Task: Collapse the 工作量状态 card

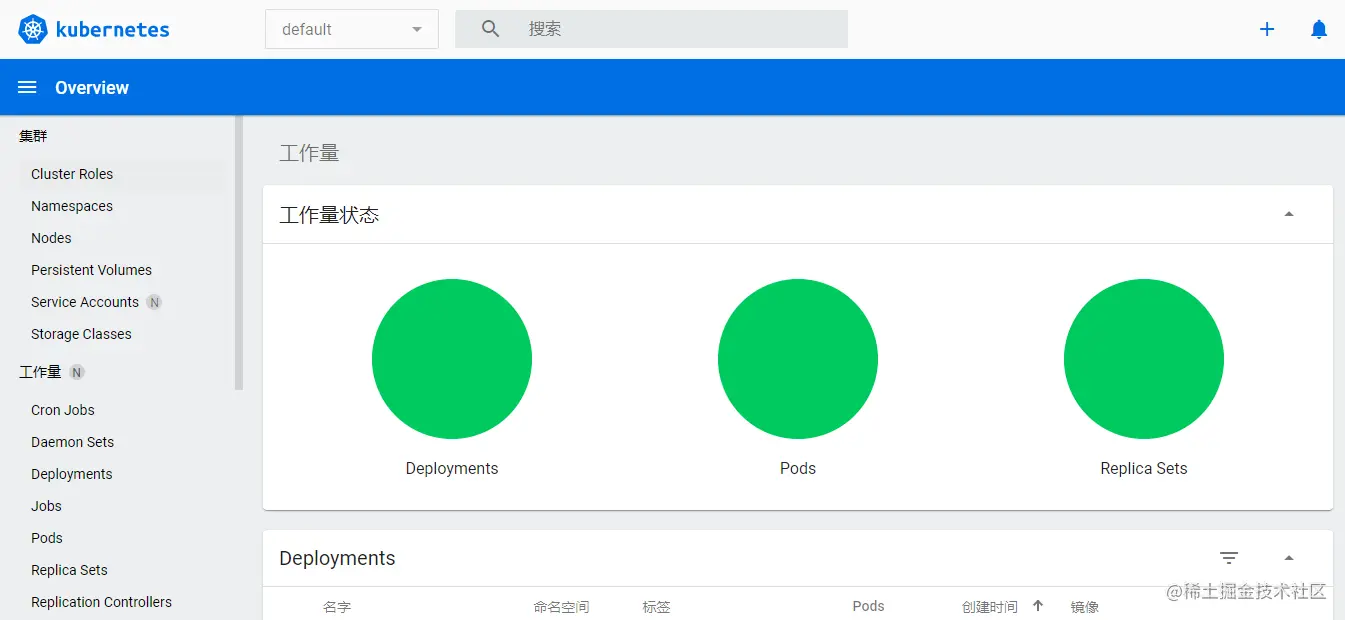Action: point(1289,214)
